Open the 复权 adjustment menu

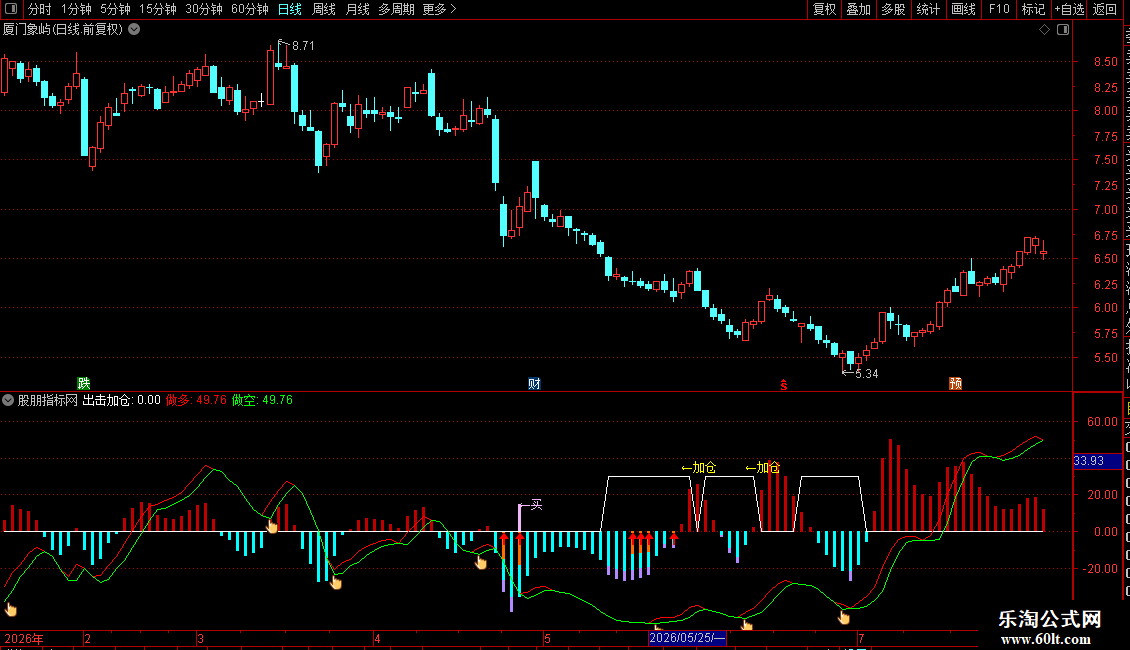[824, 9]
